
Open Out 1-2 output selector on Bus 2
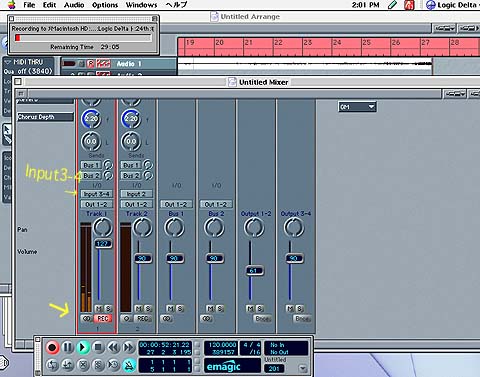(x=216, y=204)
